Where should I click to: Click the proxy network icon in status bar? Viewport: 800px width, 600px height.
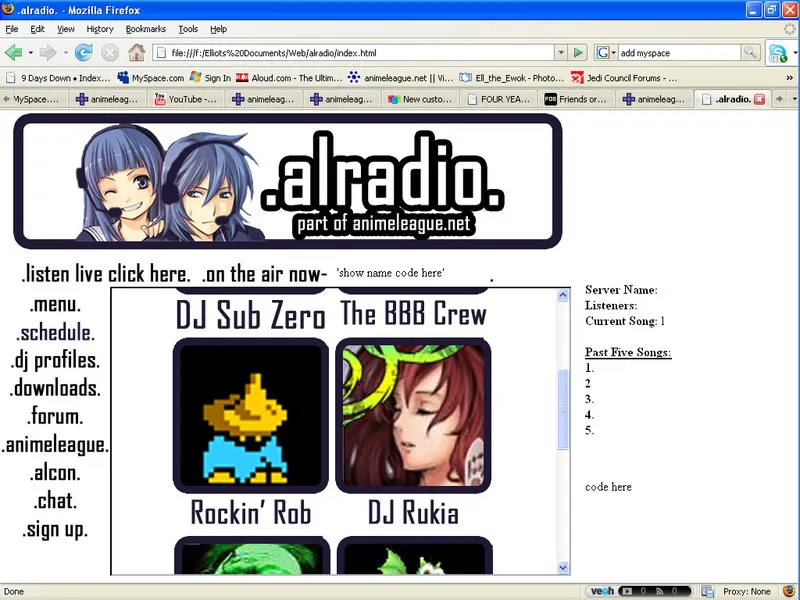coord(708,591)
